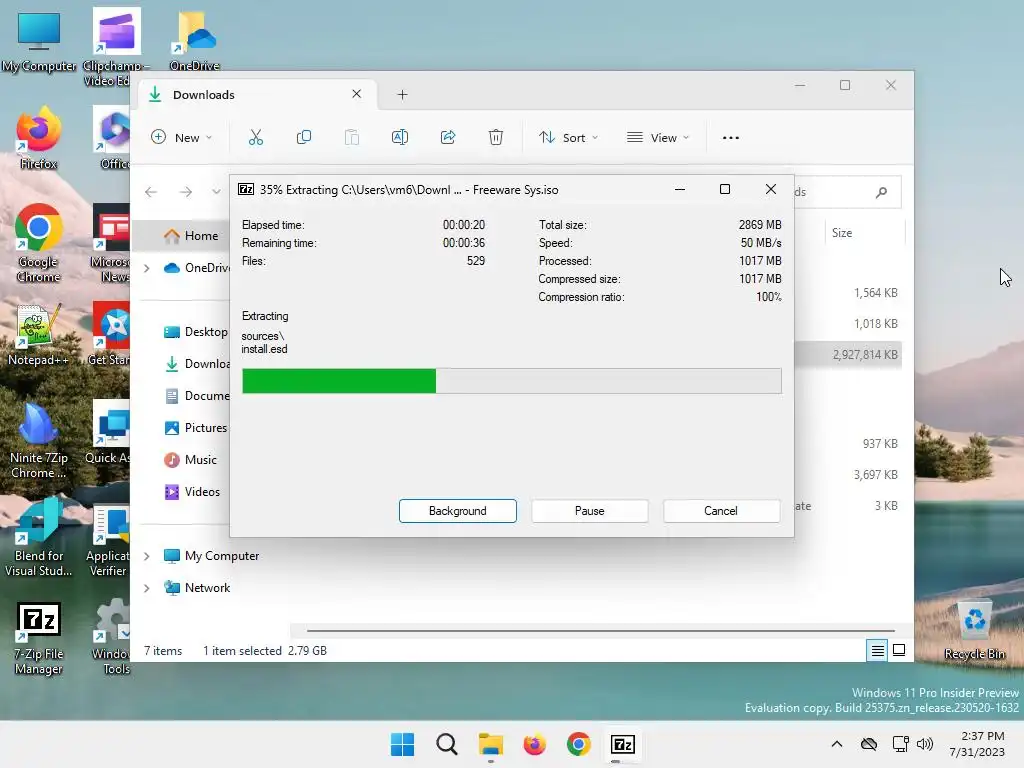Pause the extraction
The image size is (1024, 768).
click(x=590, y=511)
